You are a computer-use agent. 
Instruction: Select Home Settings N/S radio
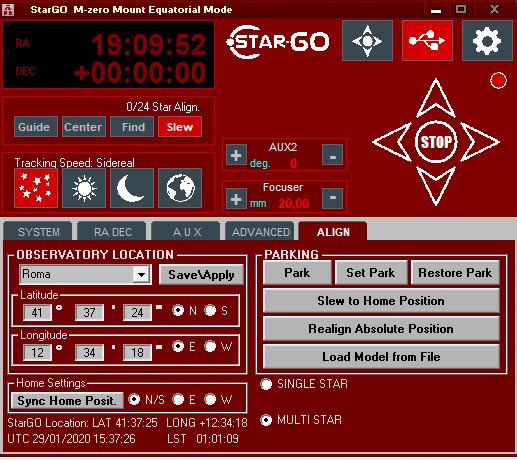click(134, 399)
